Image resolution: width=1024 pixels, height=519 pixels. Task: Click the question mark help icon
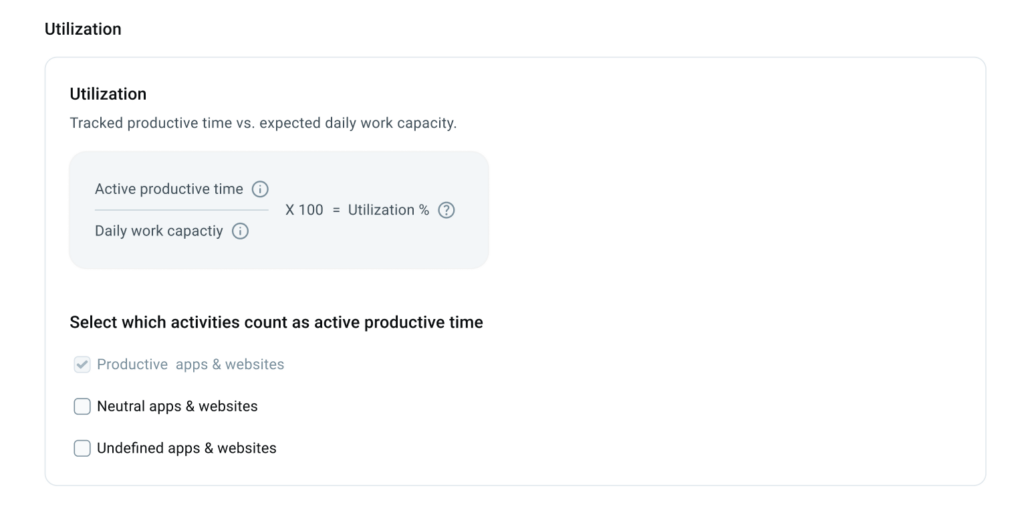[x=446, y=210]
